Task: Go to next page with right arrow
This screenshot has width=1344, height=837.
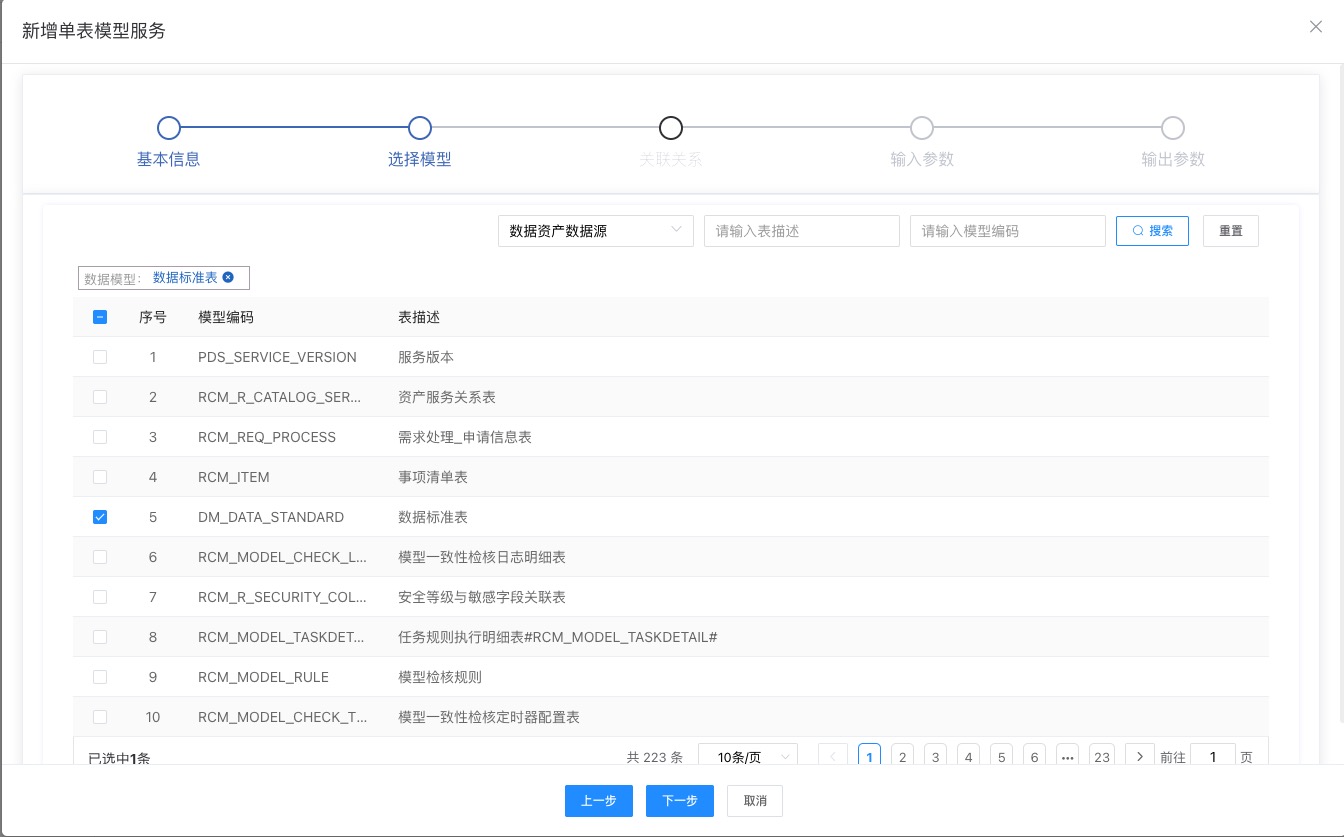Action: coord(1140,757)
